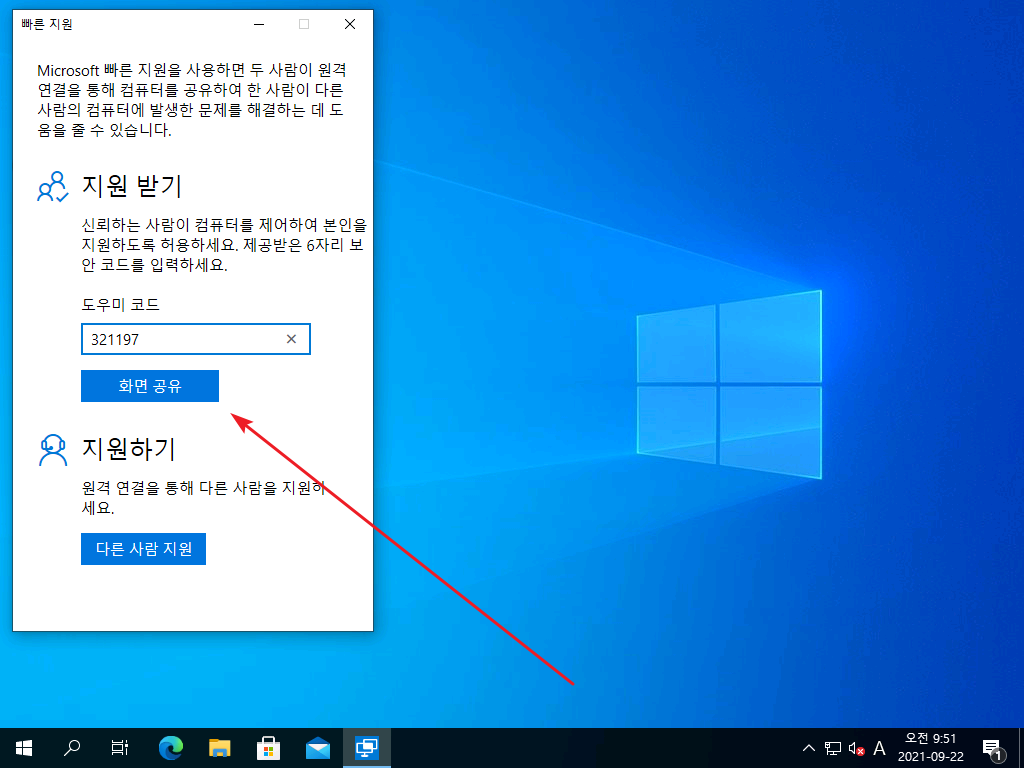Click the 빠른 지원 window title
The width and height of the screenshot is (1024, 768).
point(47,24)
